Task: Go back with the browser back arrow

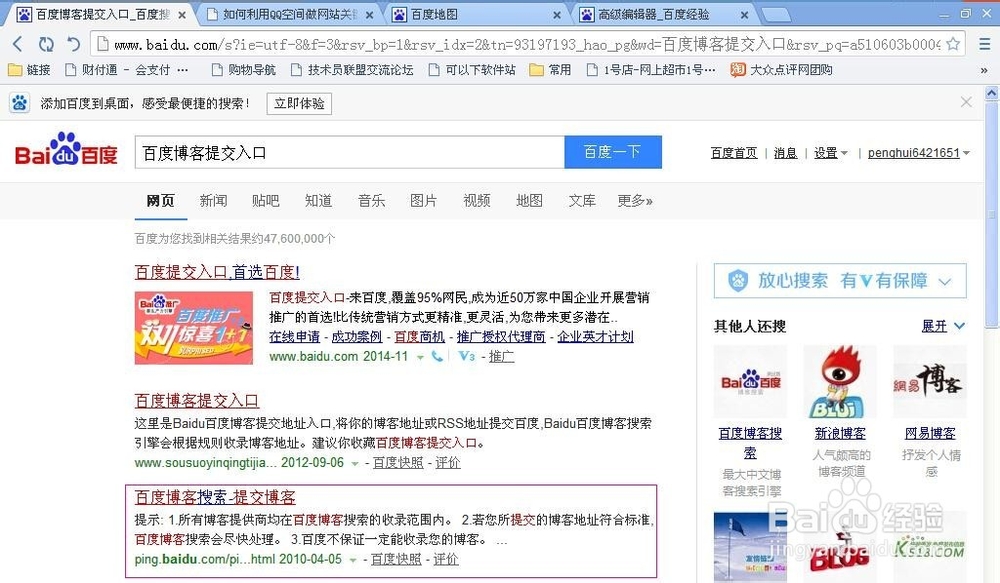Action: pyautogui.click(x=18, y=44)
